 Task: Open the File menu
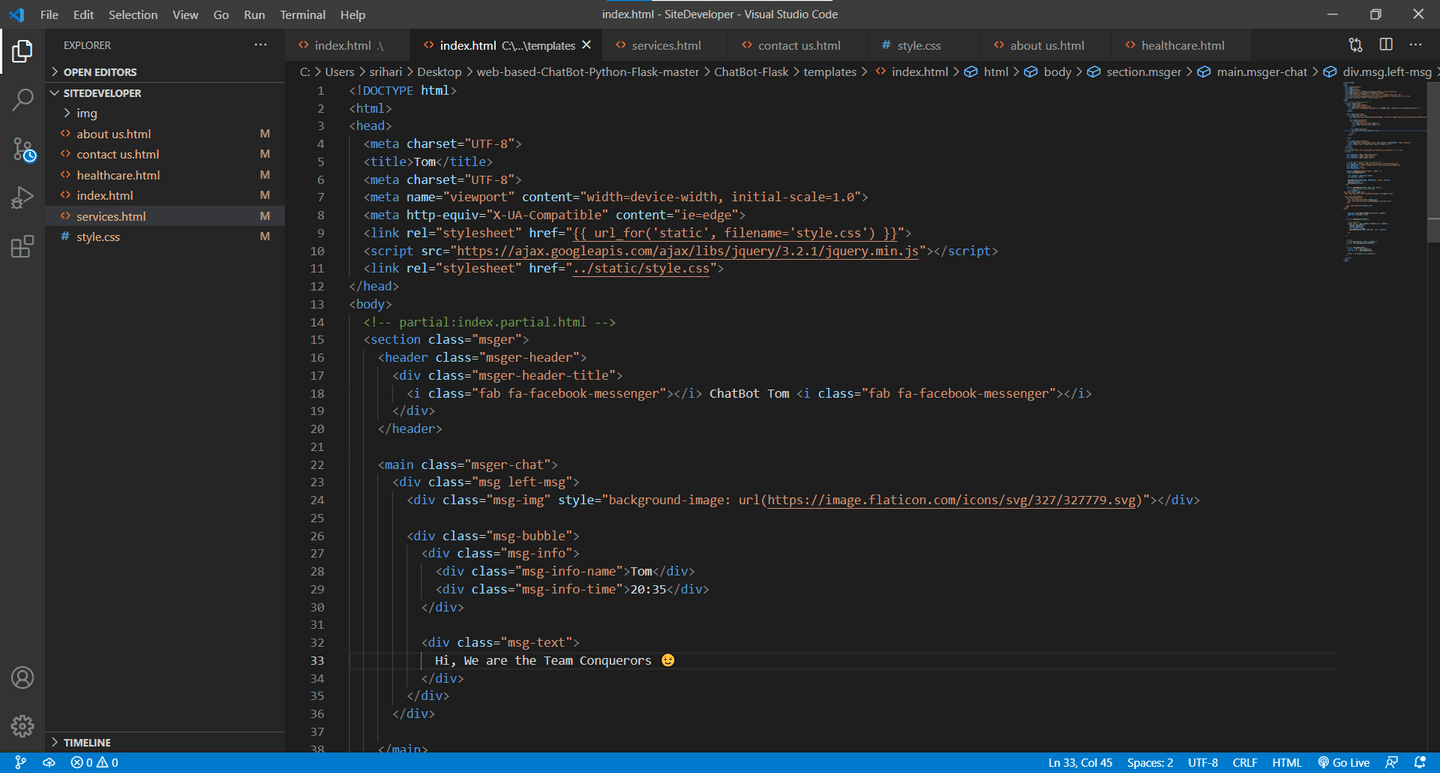point(49,15)
